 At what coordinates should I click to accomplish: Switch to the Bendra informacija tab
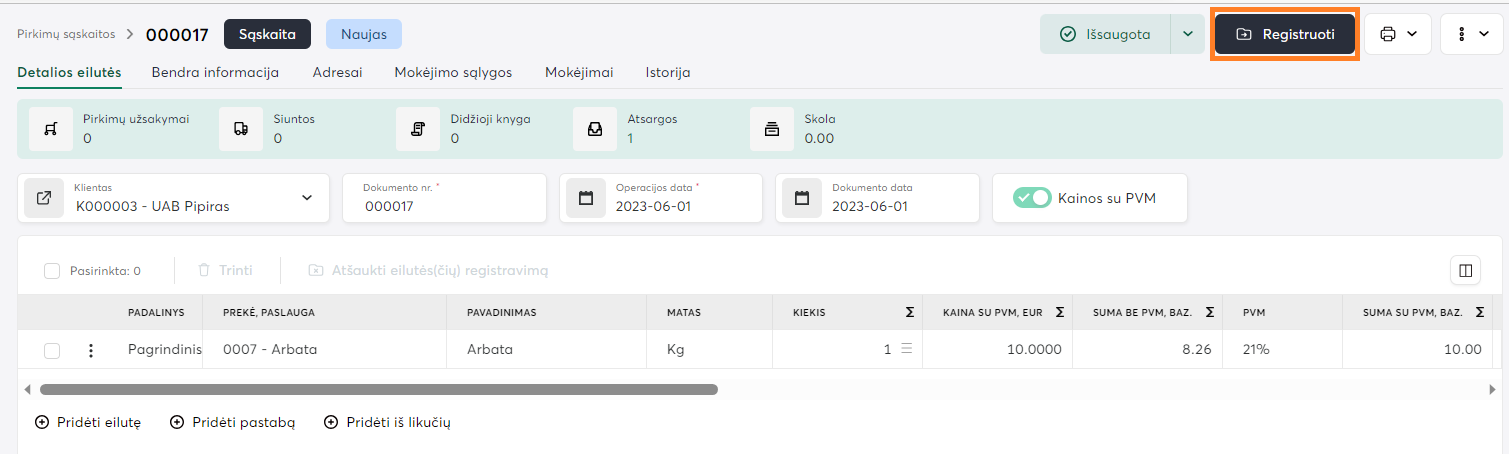tap(215, 72)
